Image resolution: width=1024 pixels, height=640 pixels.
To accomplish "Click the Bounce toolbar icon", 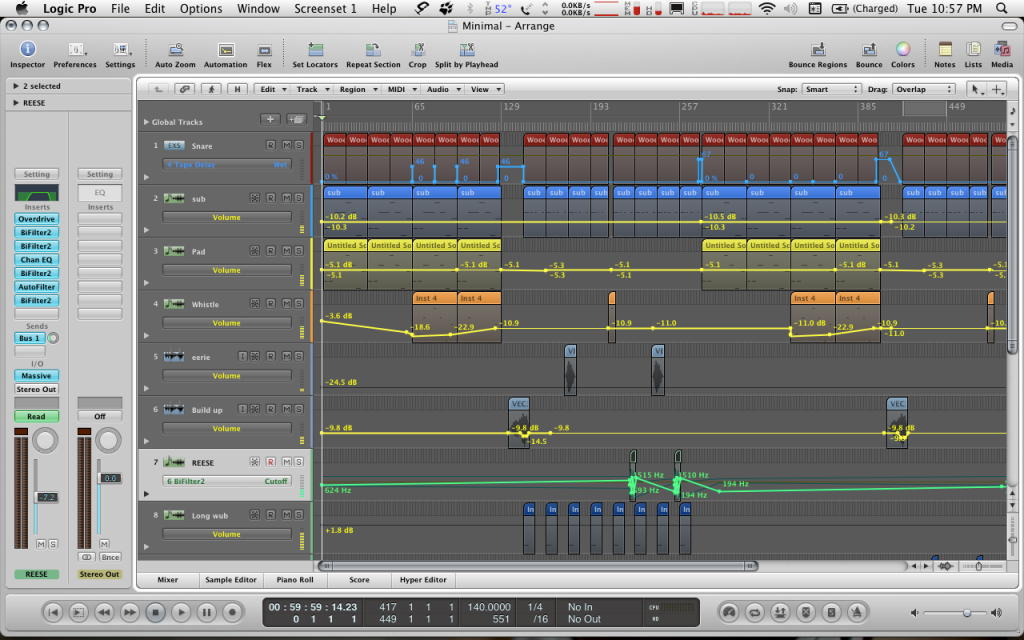I will 869,50.
